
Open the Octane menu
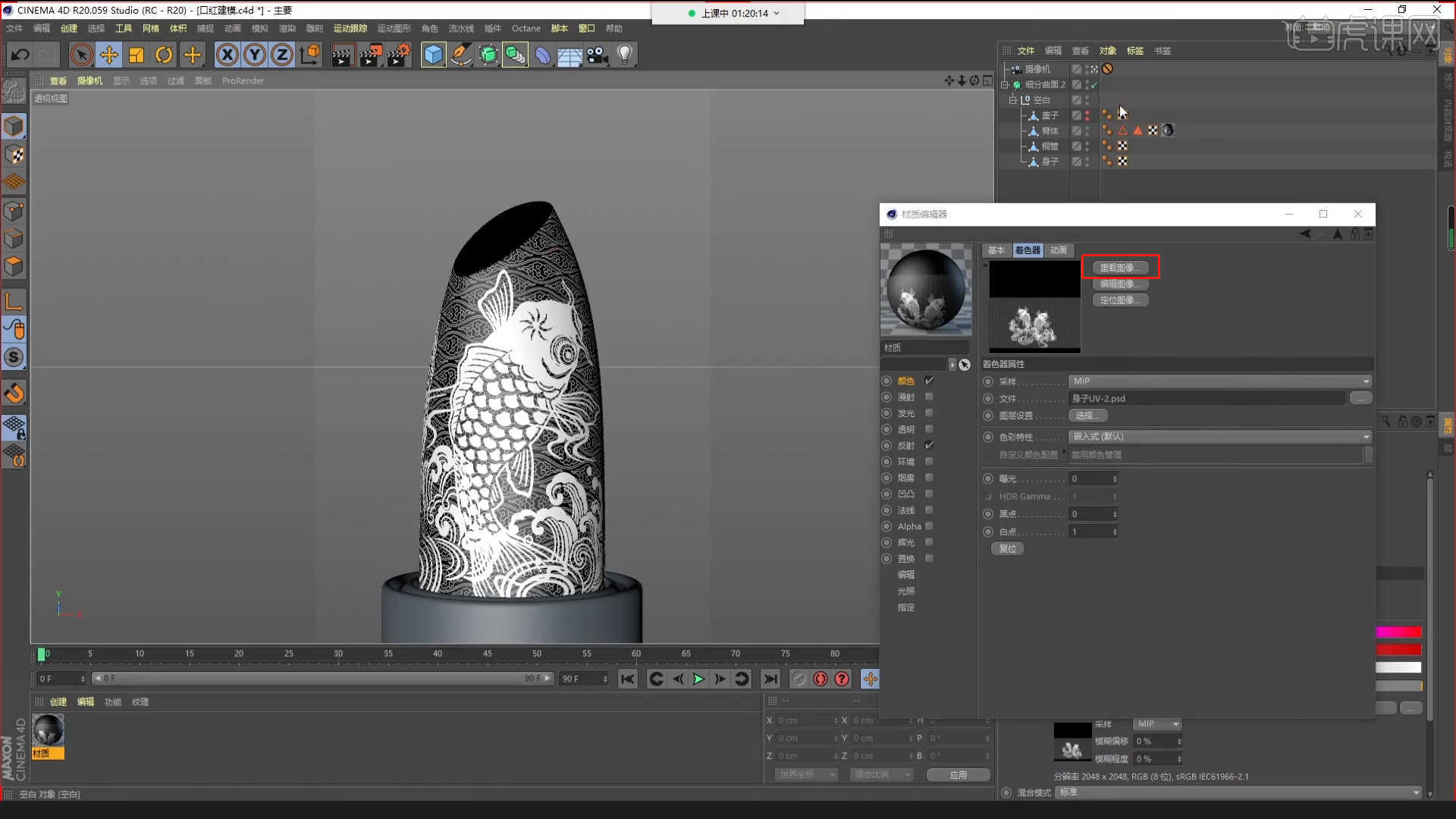tap(526, 29)
